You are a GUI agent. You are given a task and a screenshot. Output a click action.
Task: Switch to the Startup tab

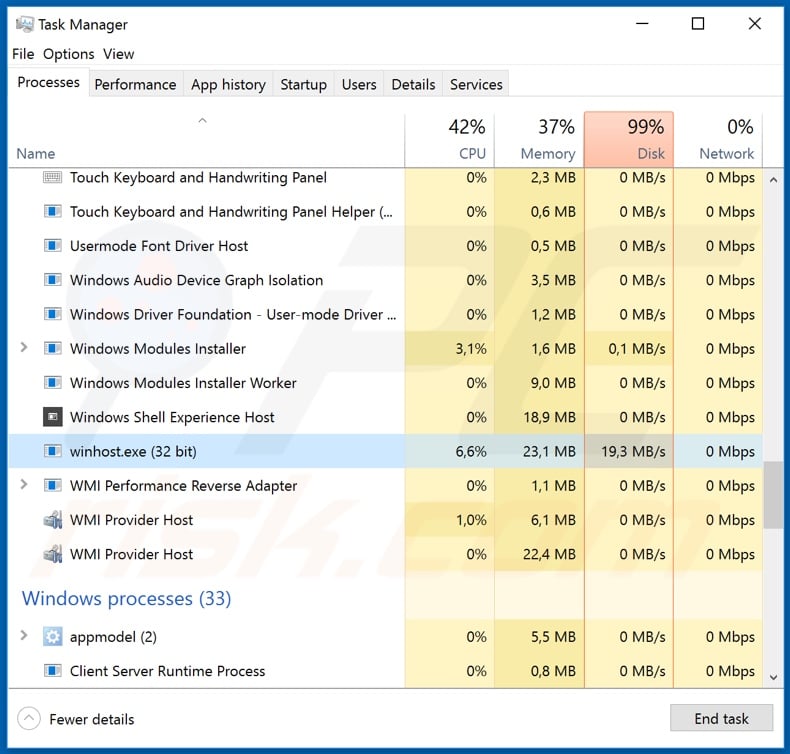click(x=304, y=84)
